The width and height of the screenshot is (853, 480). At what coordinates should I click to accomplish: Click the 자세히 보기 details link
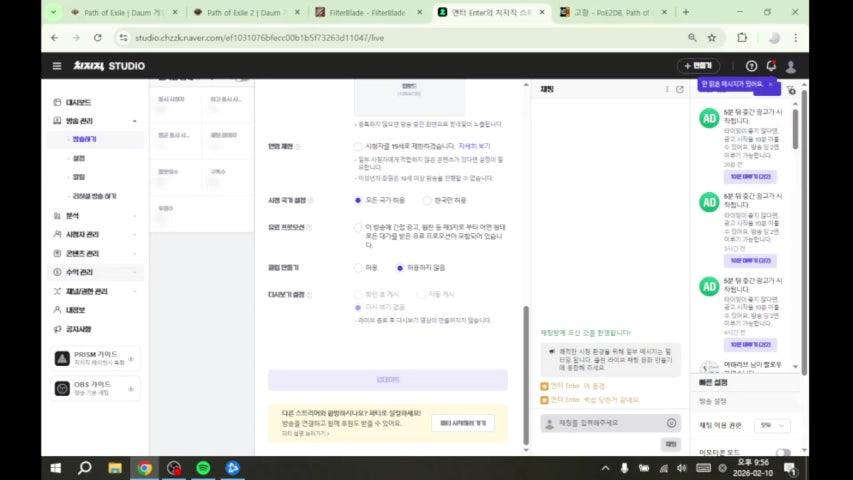(x=474, y=146)
